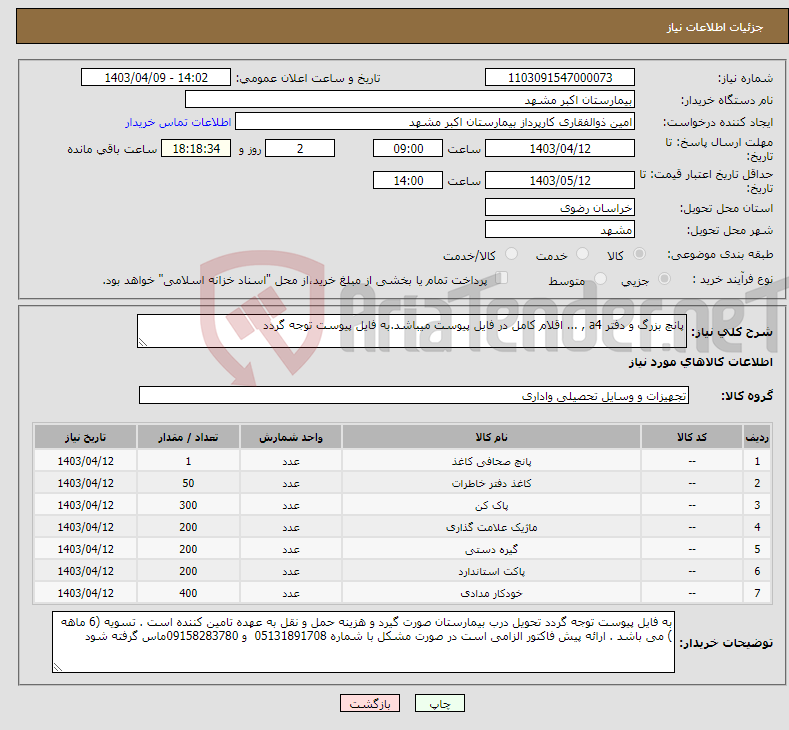Open the buyer contact info link
This screenshot has height=730, width=789.
178,122
